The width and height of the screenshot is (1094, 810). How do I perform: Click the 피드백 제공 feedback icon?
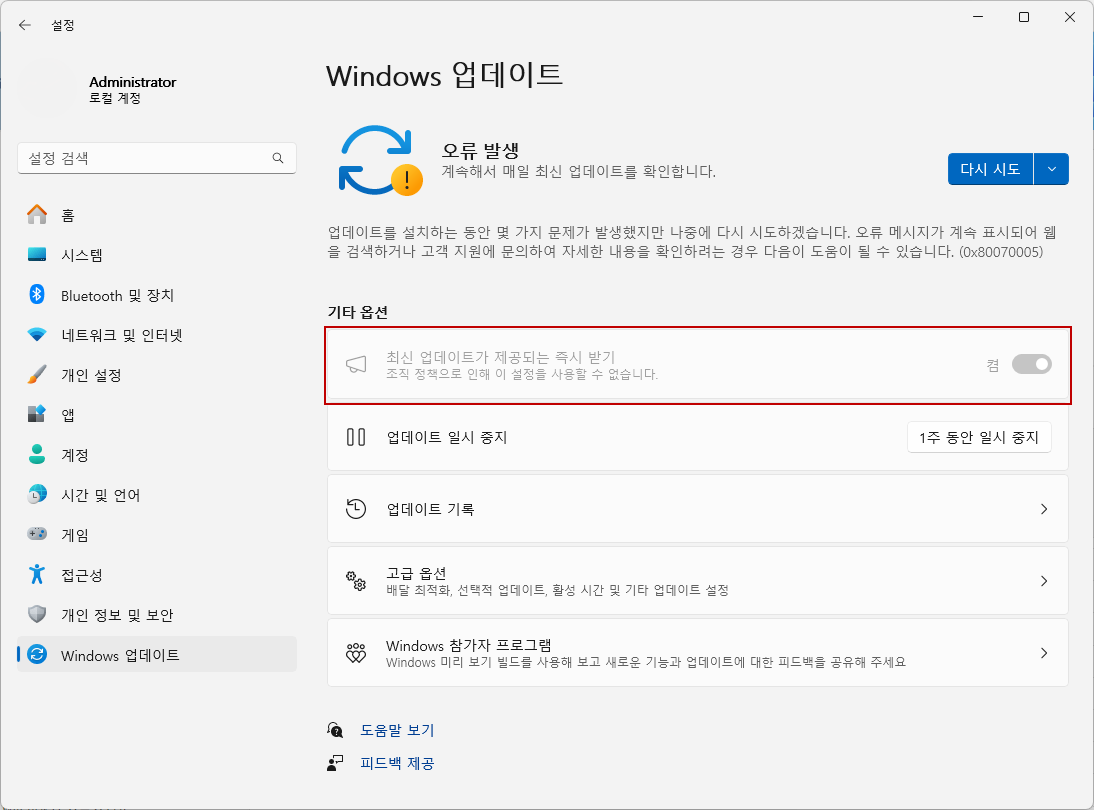click(335, 763)
